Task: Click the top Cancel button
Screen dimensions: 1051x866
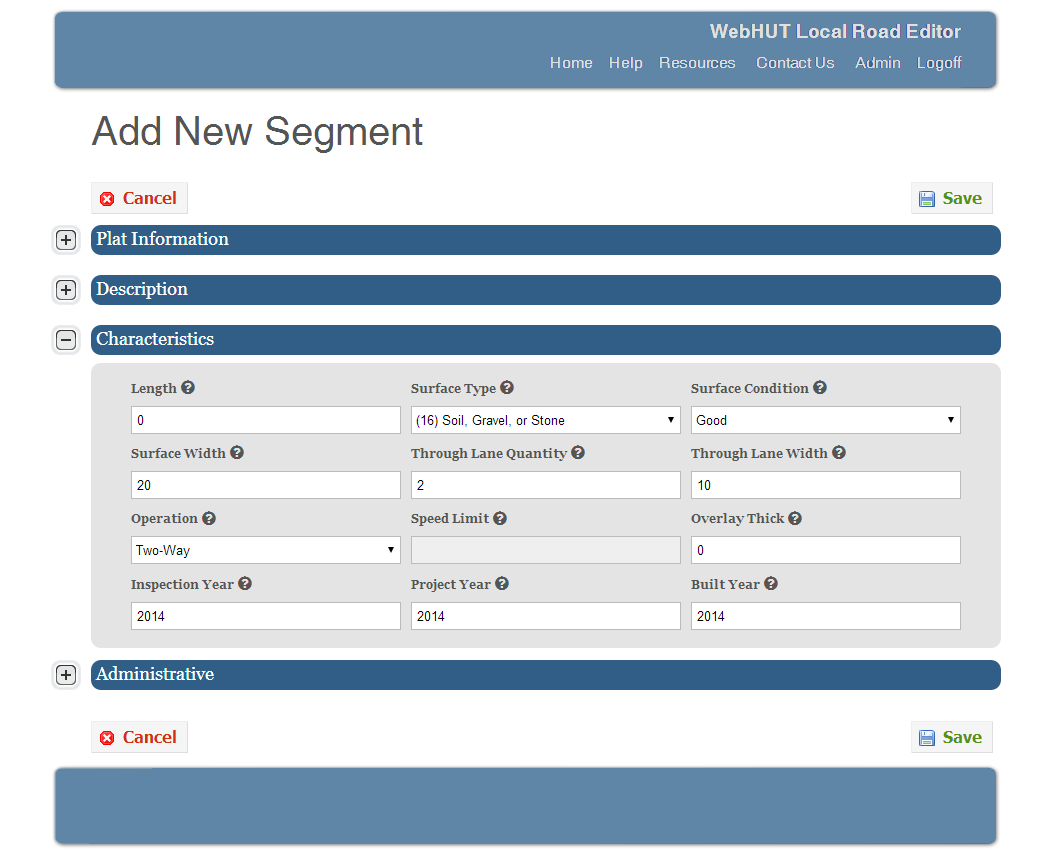Action: click(139, 198)
